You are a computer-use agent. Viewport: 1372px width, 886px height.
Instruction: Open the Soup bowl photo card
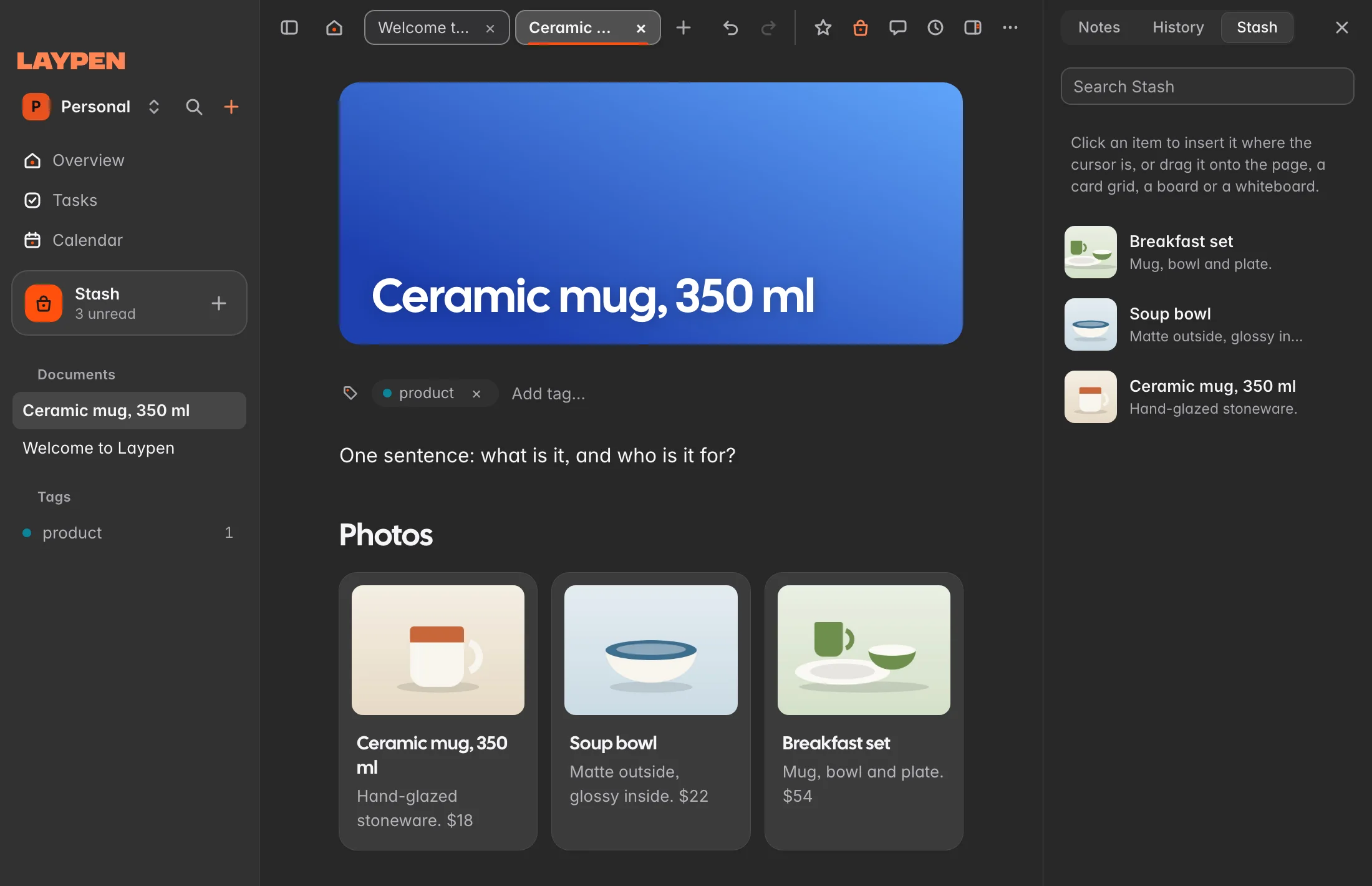point(650,711)
